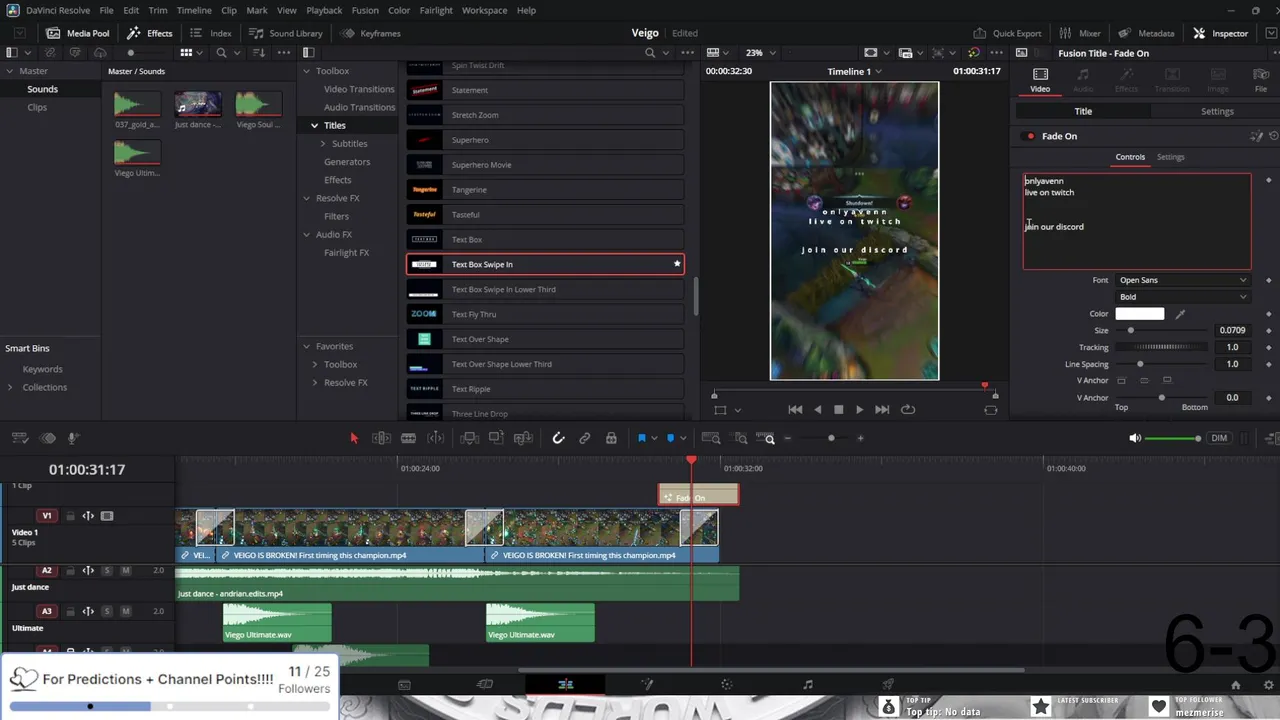Screen dimensions: 1280x720
Task: Open the Fairlight page music-note icon
Action: [x=808, y=684]
